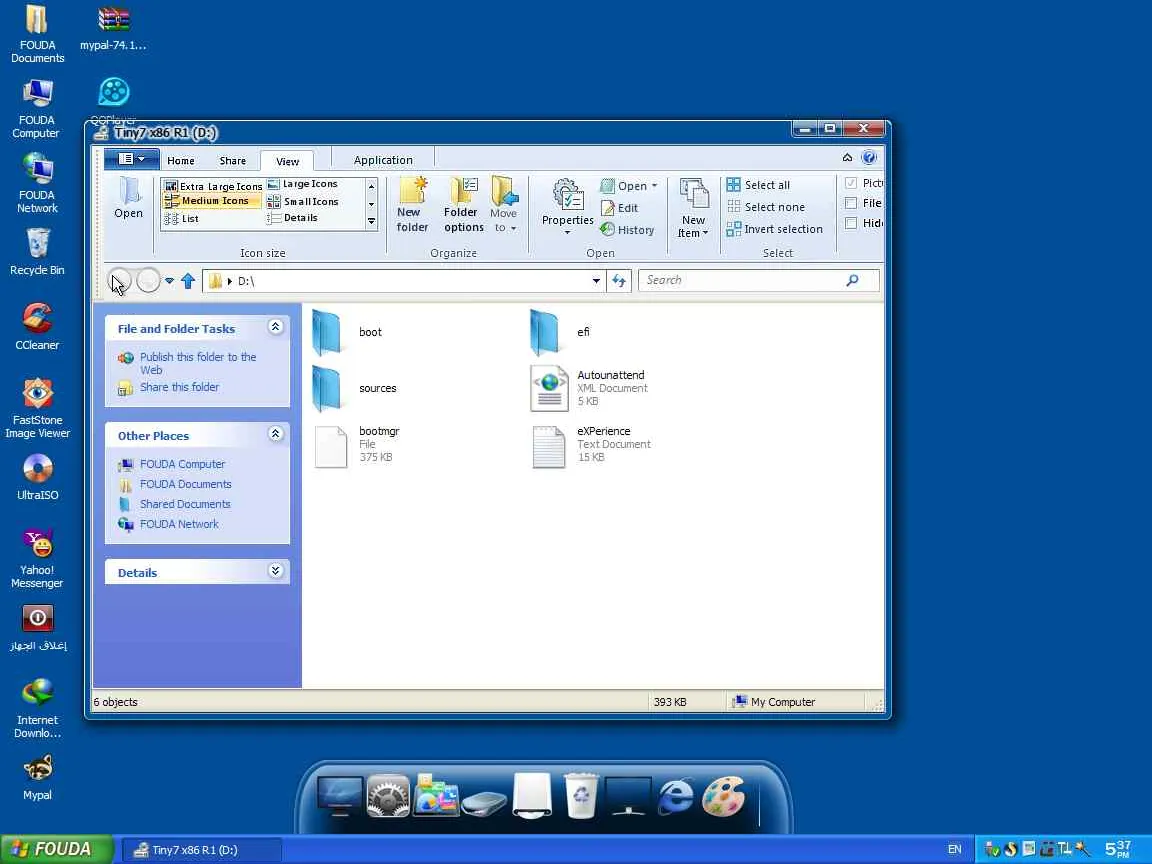Screen dimensions: 1152x864
Task: Choose Extra Large Icons view
Action: [213, 187]
